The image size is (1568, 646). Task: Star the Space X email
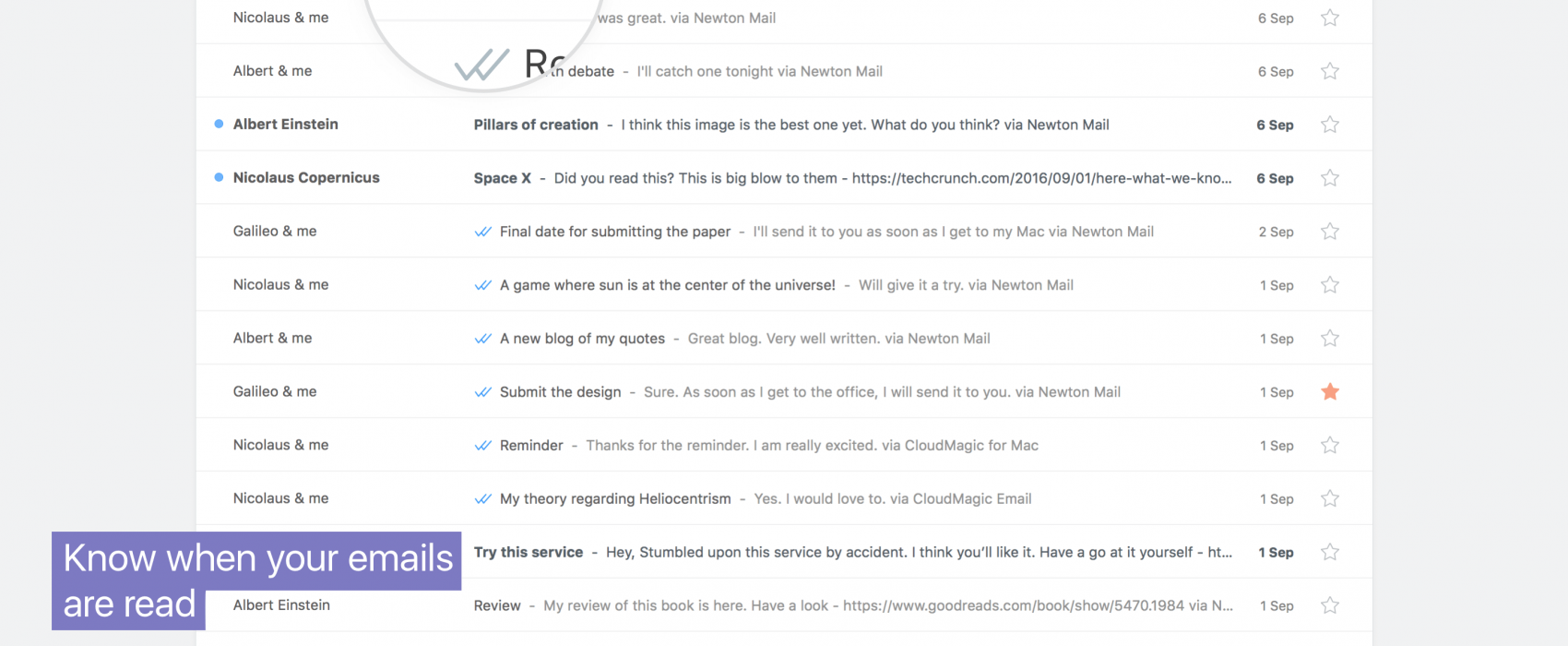(x=1329, y=178)
